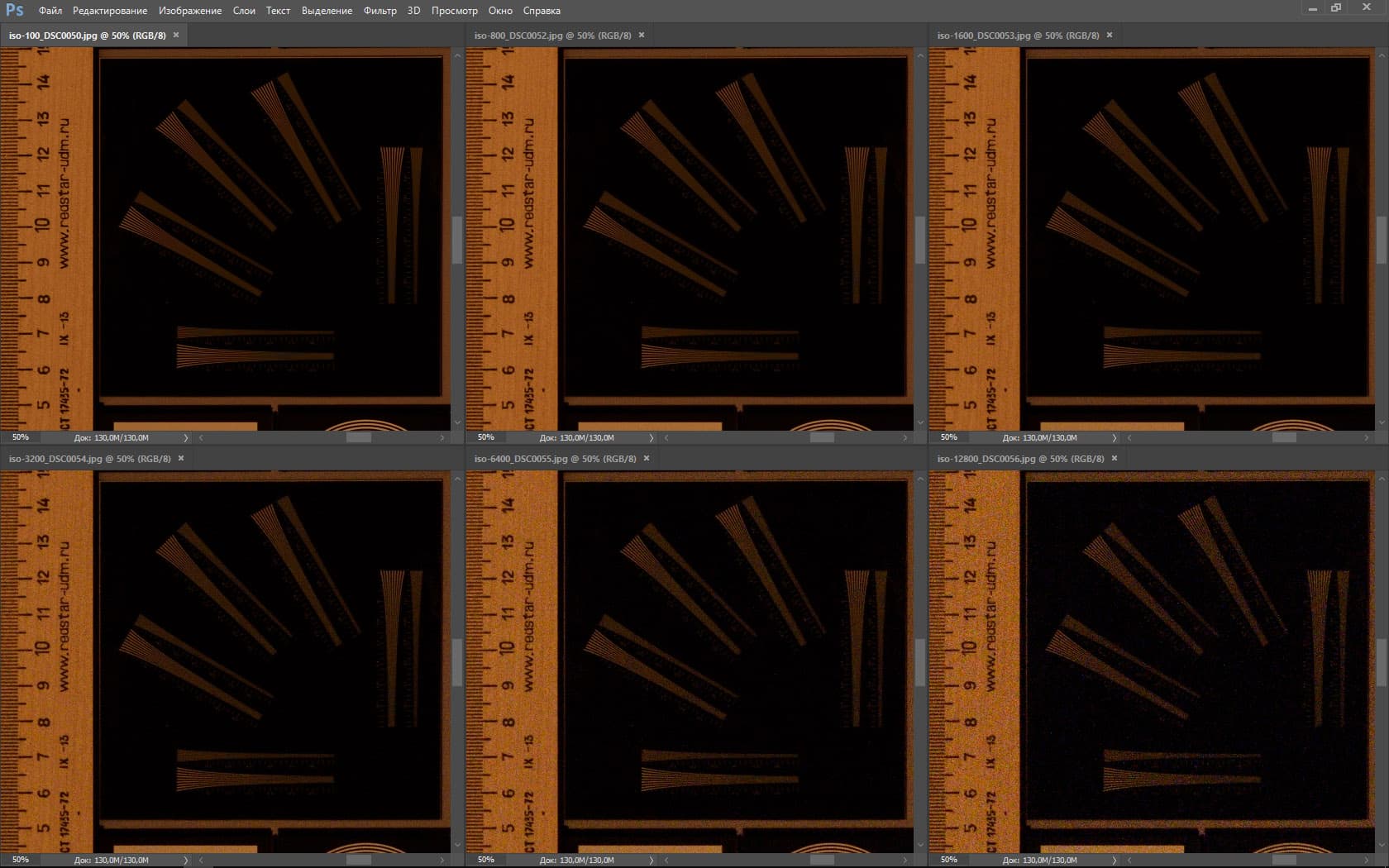
Task: Open the Файл menu
Action: pos(50,11)
